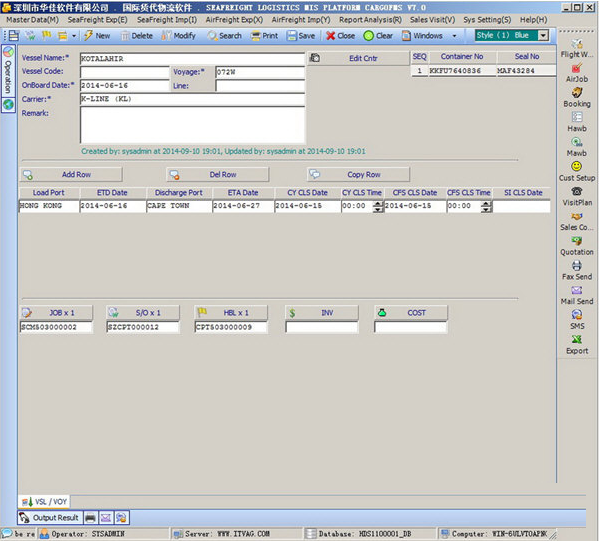
Task: Click the Add Row button
Action: pos(76,174)
